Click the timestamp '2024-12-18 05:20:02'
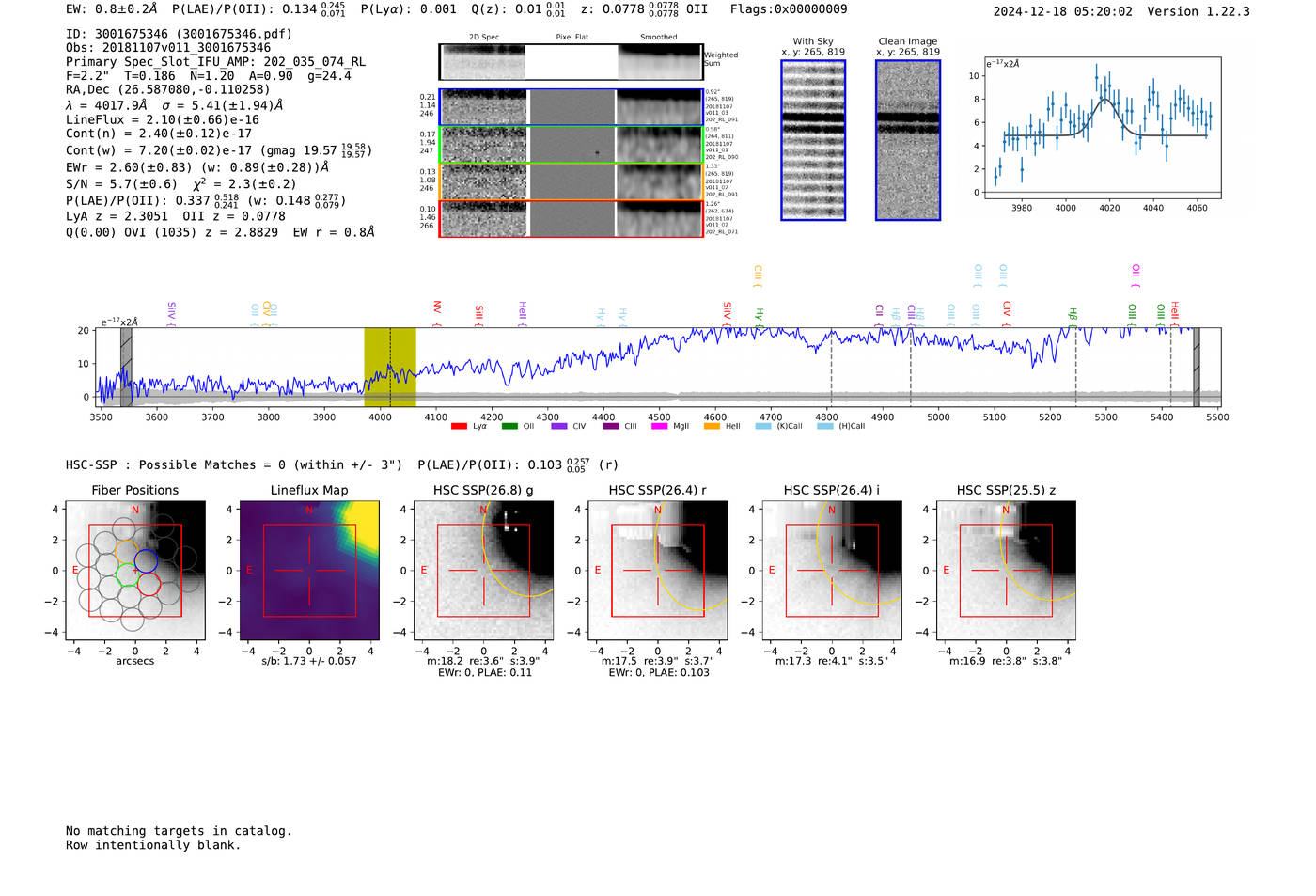Viewport: 1316px width, 896px height. tap(1063, 11)
